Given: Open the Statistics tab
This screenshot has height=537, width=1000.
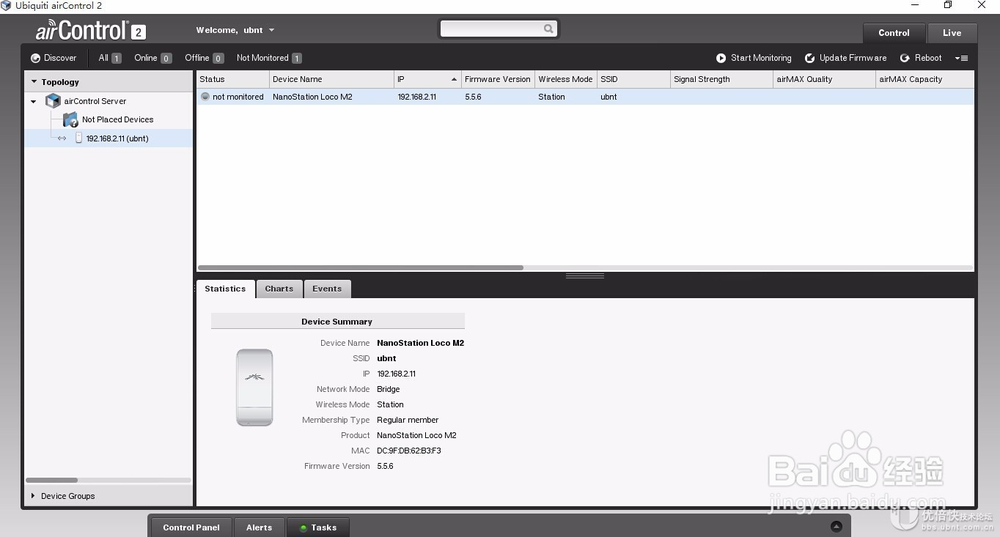Looking at the screenshot, I should pos(225,289).
